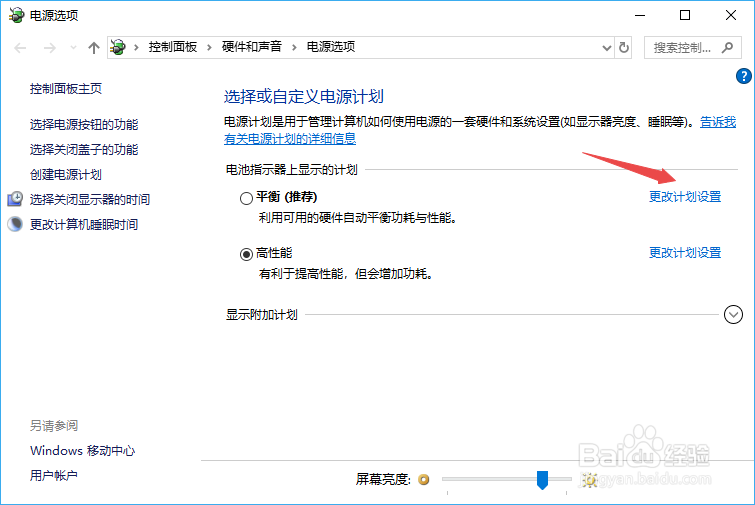The width and height of the screenshot is (755, 505).
Task: Click the back navigation arrow
Action: coord(20,48)
